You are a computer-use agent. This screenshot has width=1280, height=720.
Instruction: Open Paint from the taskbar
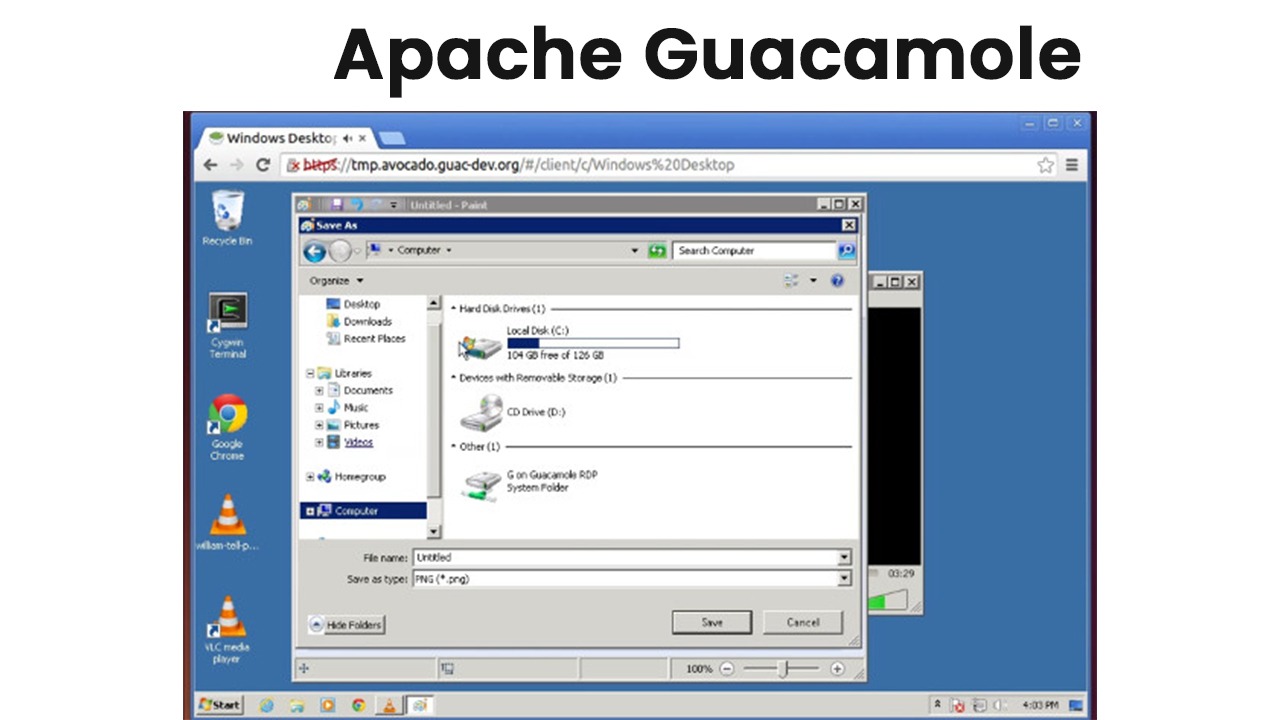click(x=419, y=705)
